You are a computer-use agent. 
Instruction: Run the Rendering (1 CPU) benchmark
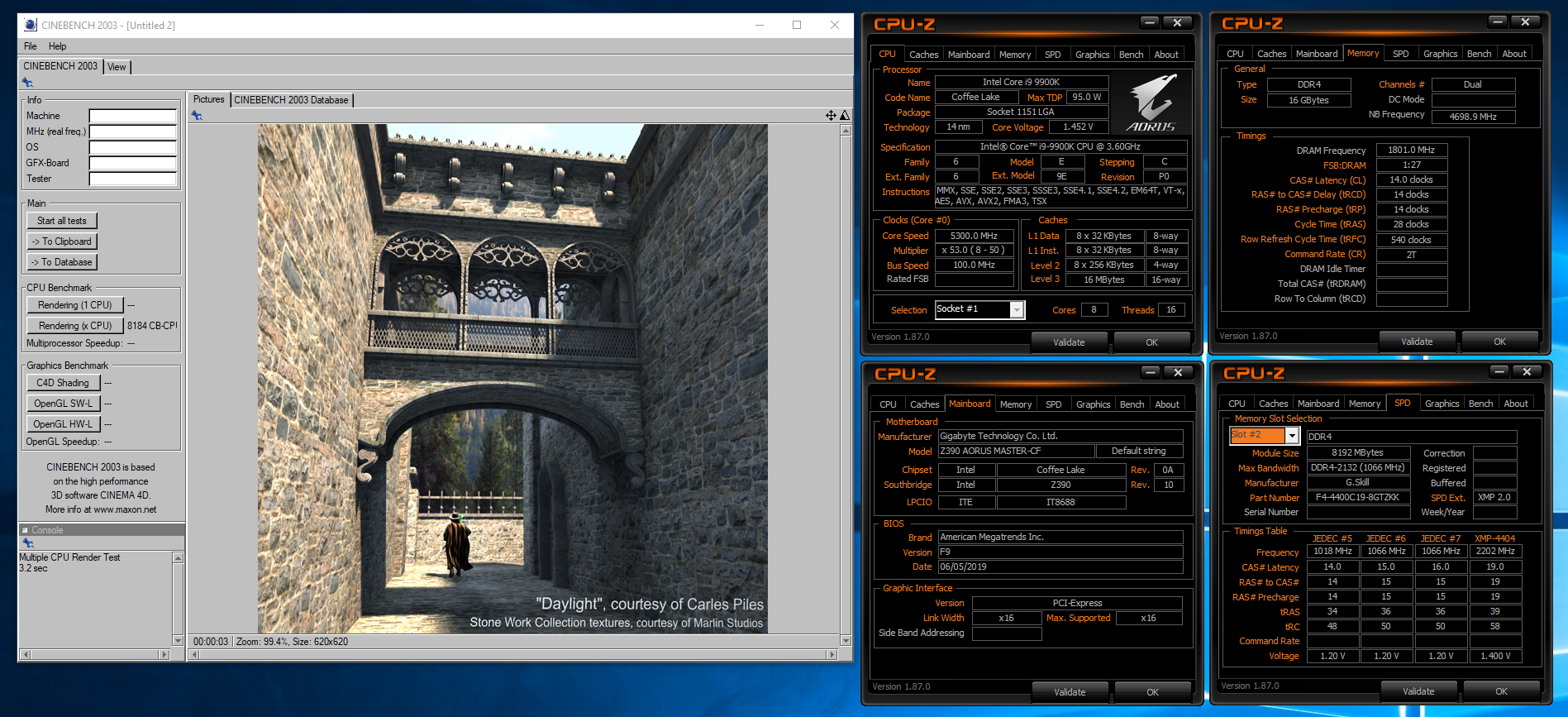click(x=75, y=305)
